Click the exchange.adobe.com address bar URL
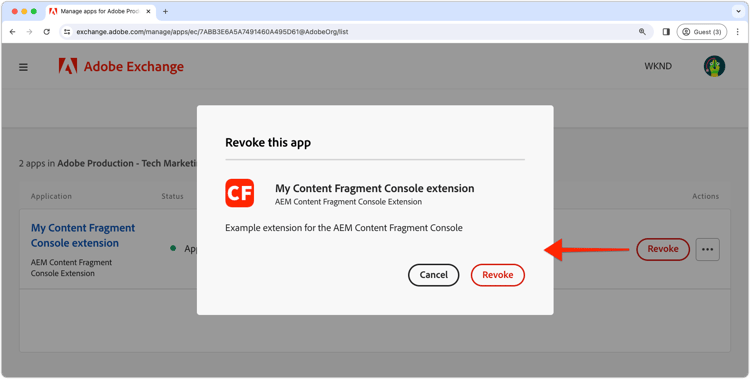Viewport: 750px width, 379px height. pos(212,32)
